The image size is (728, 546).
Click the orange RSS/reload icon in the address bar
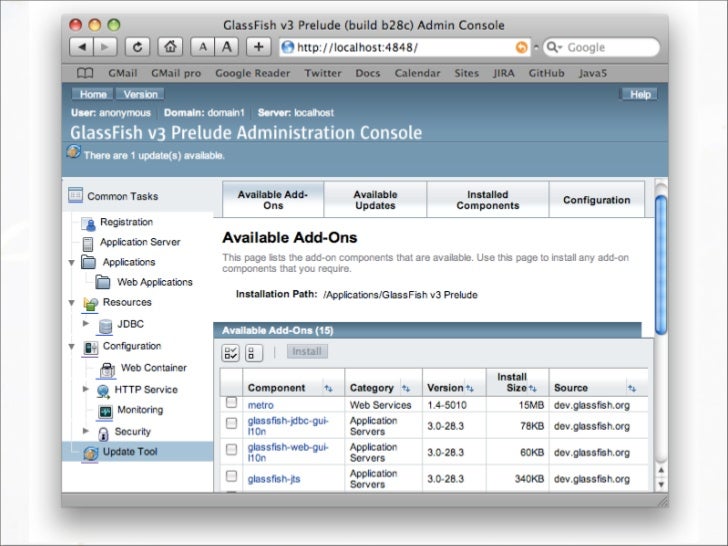click(522, 47)
